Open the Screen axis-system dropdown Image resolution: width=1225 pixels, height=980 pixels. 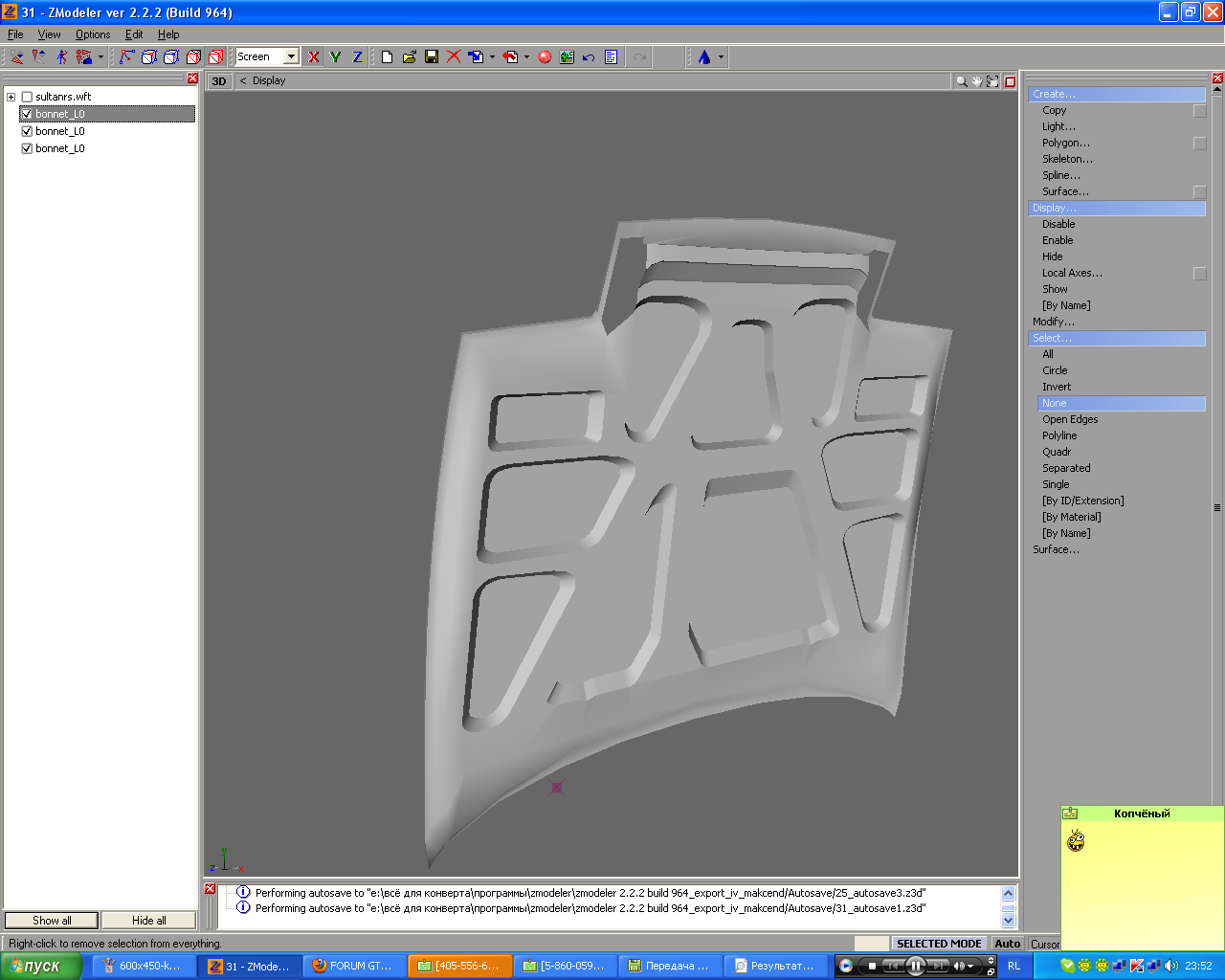(x=291, y=57)
